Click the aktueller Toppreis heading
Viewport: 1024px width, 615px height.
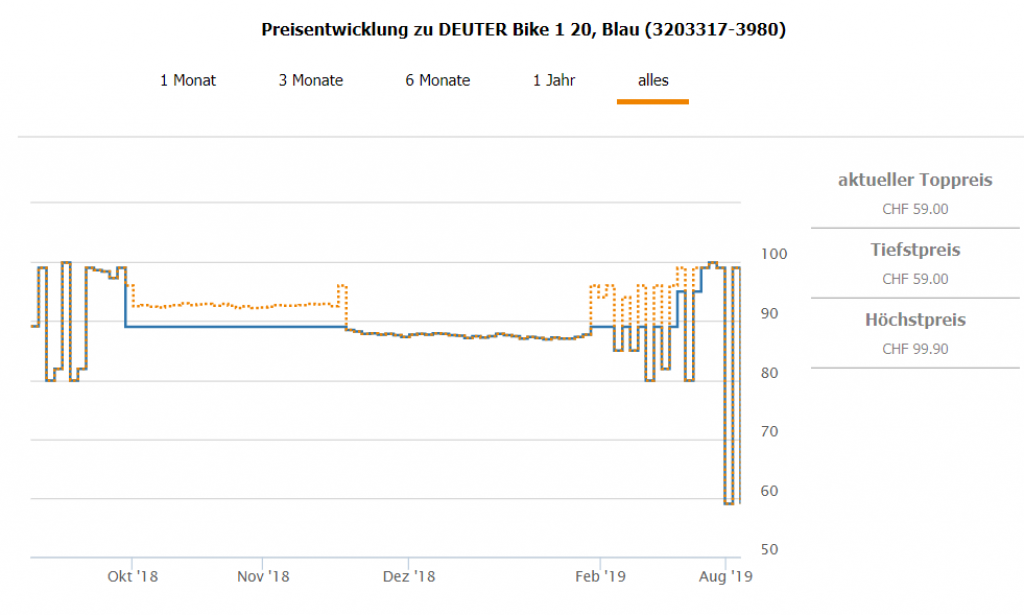pos(914,180)
